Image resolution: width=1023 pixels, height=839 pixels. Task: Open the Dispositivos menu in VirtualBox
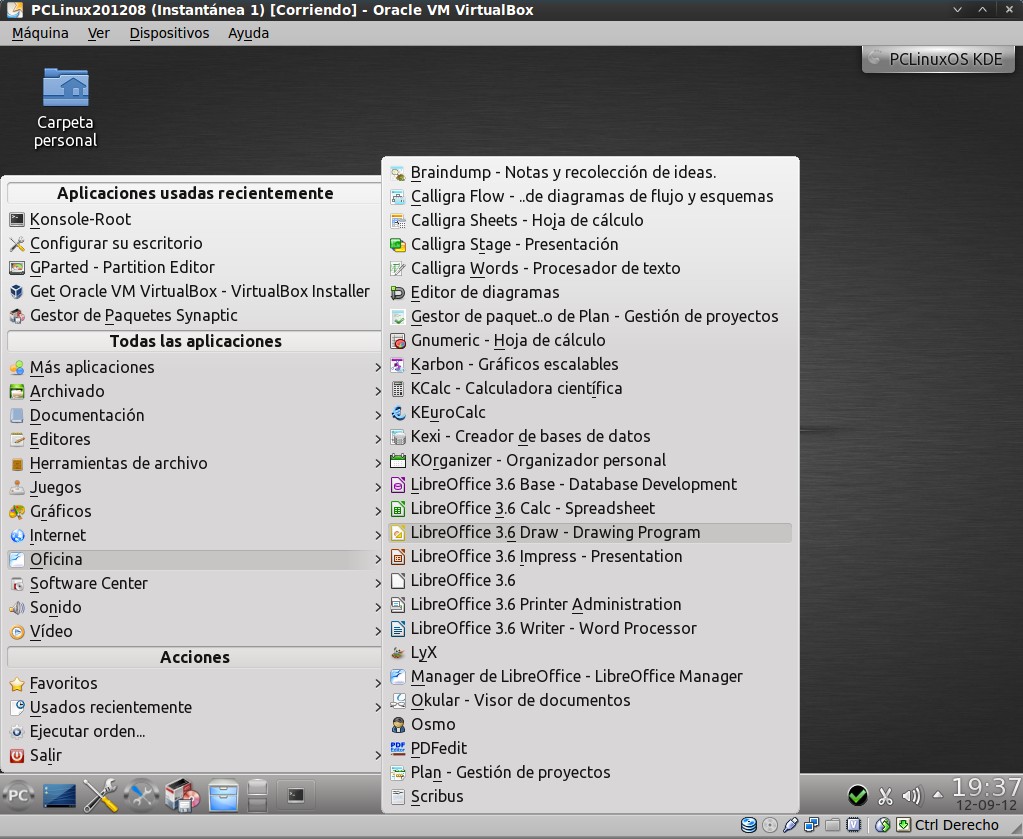point(169,33)
